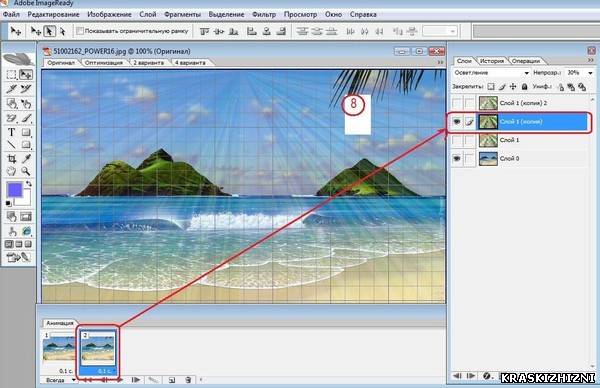Show the Слой 1 layer via eye box
The image size is (600, 388).
(457, 140)
